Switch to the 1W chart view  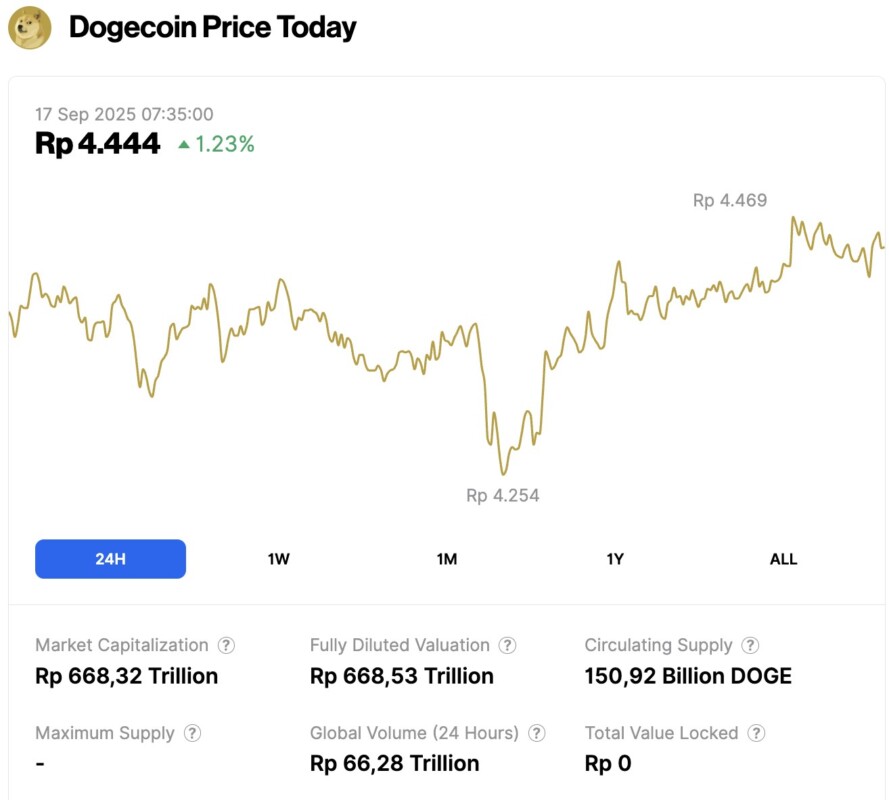point(278,559)
